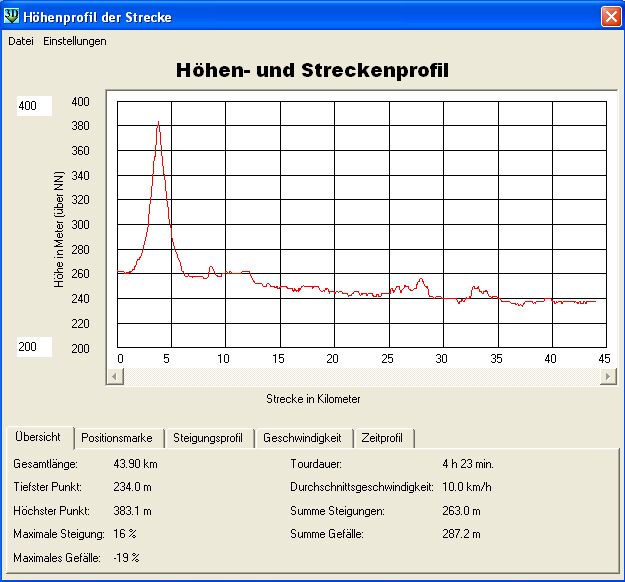Show the Geschwindigkeit tab
Screen dimensions: 625x582
pyautogui.click(x=303, y=438)
